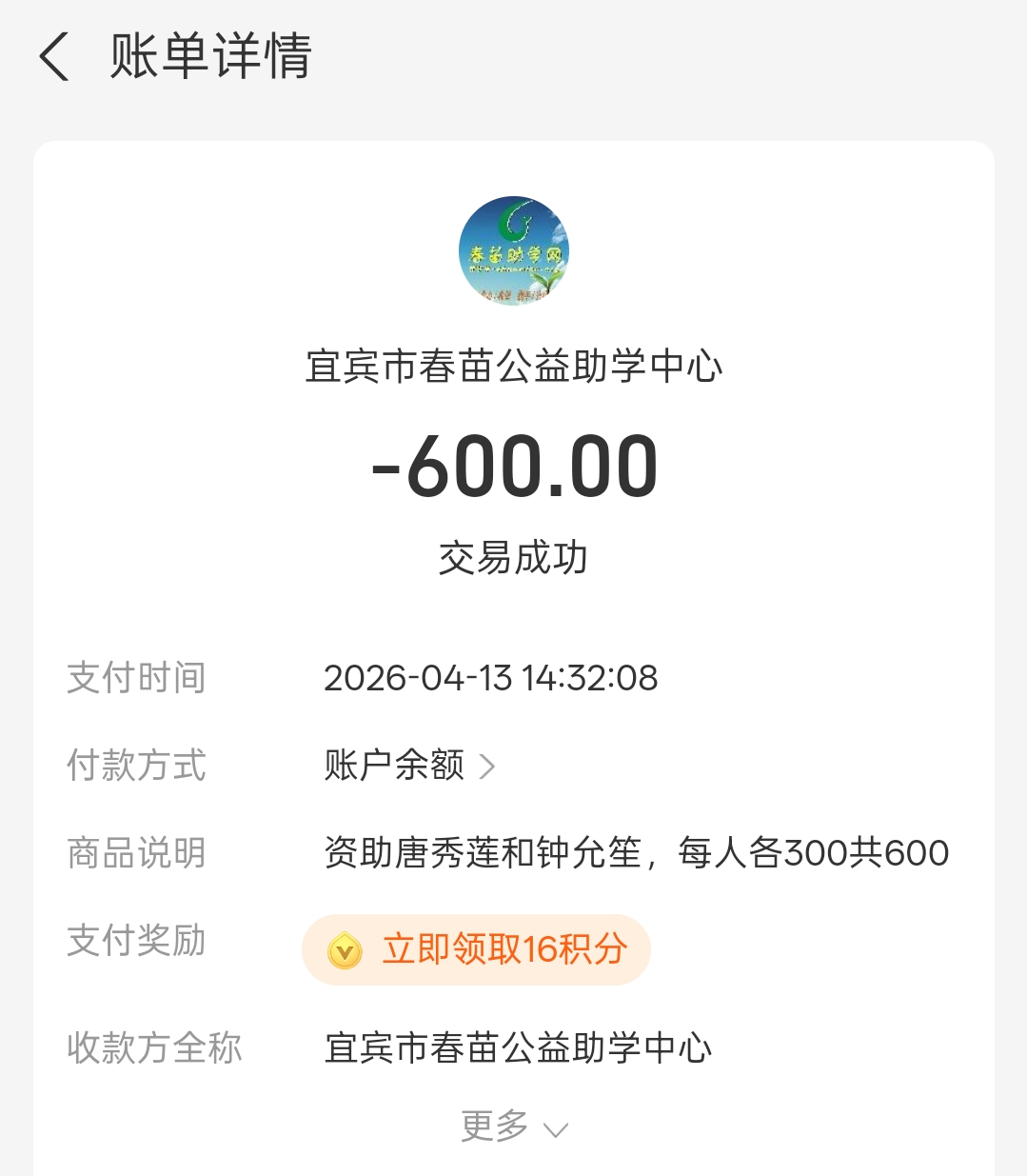The width and height of the screenshot is (1027, 1176).
Task: Tap the -600.00 amount
Action: pos(514,467)
